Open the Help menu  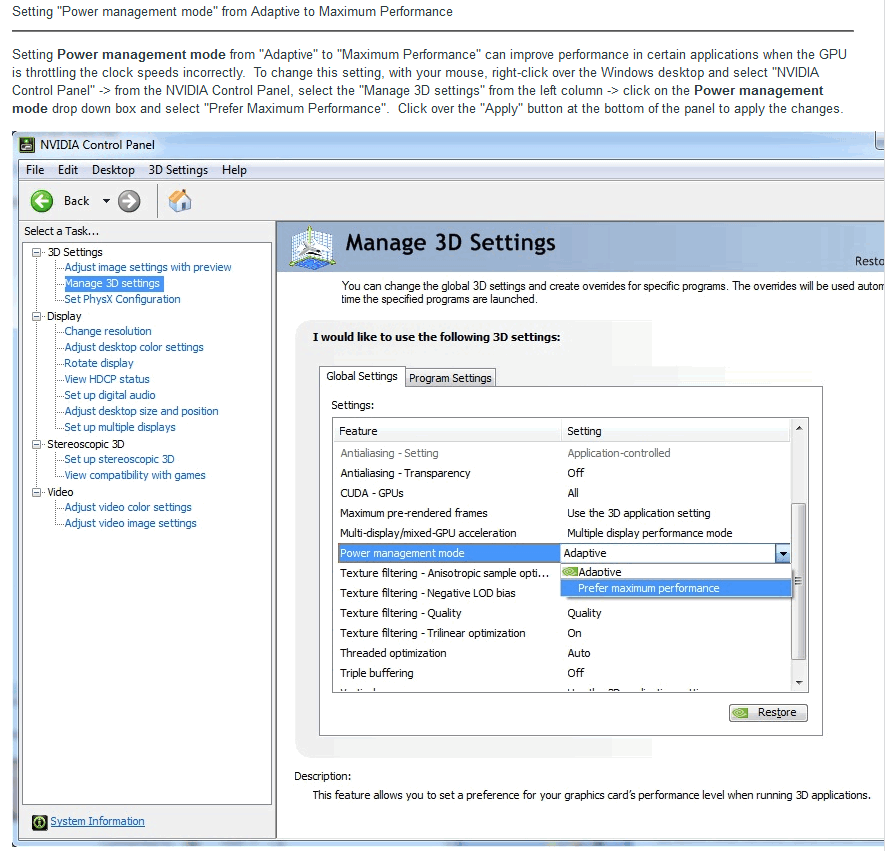click(x=234, y=170)
